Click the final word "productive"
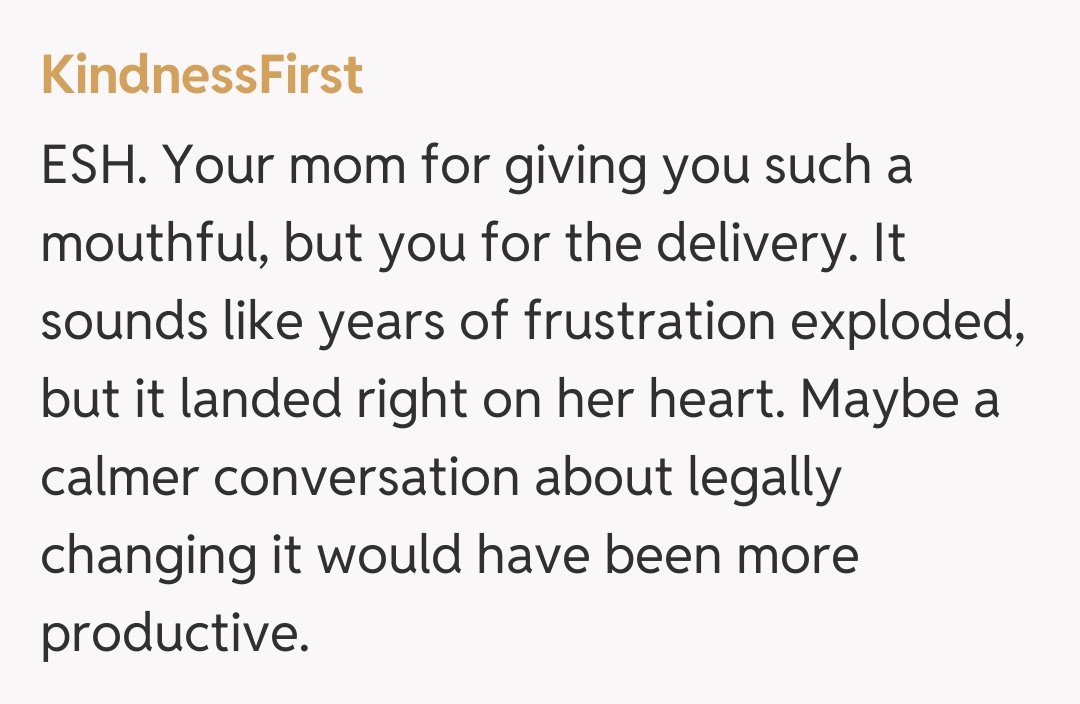1080x704 pixels. pos(170,635)
